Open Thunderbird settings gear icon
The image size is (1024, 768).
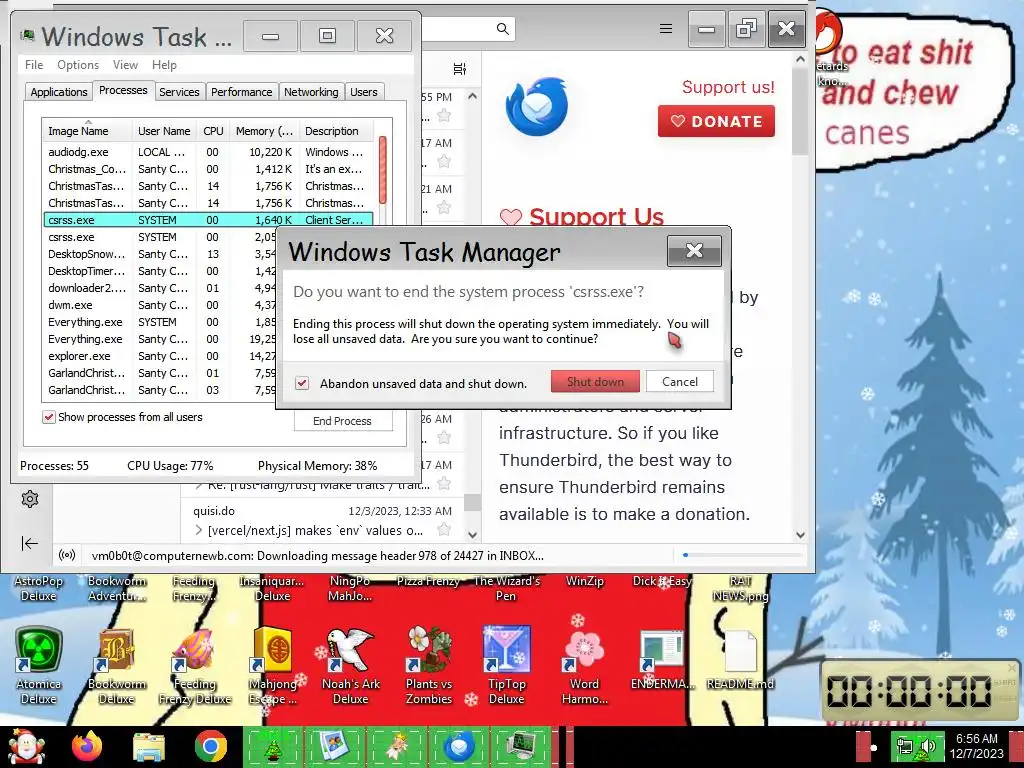pos(29,499)
